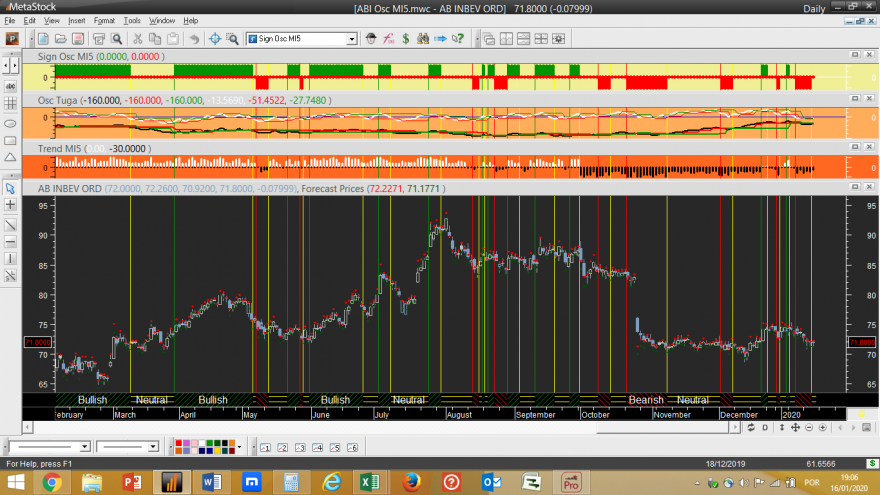This screenshot has height=495, width=880.
Task: Open the File menu
Action: (x=10, y=21)
